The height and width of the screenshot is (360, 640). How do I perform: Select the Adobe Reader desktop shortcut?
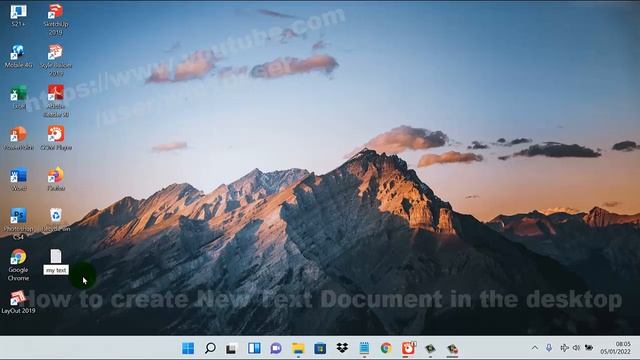[56, 101]
